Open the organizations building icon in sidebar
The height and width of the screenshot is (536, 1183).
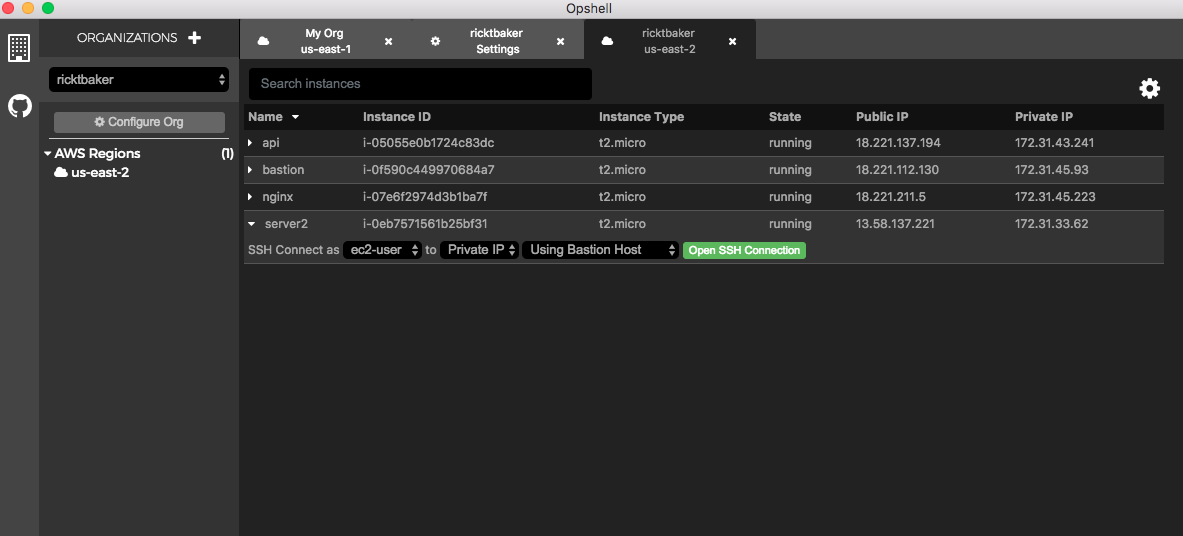[x=19, y=48]
